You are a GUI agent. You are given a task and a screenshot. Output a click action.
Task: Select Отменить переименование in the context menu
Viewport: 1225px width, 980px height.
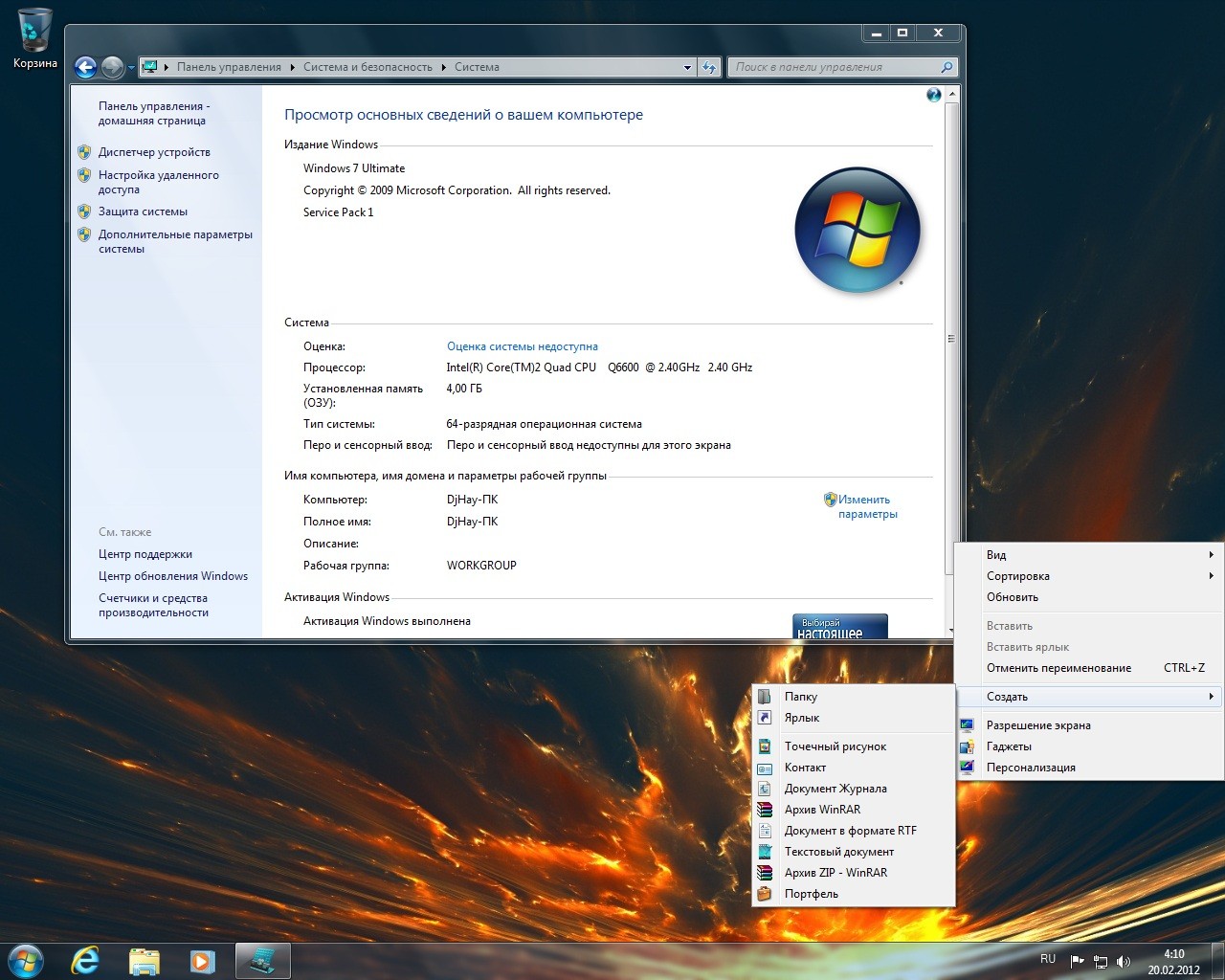(1089, 668)
